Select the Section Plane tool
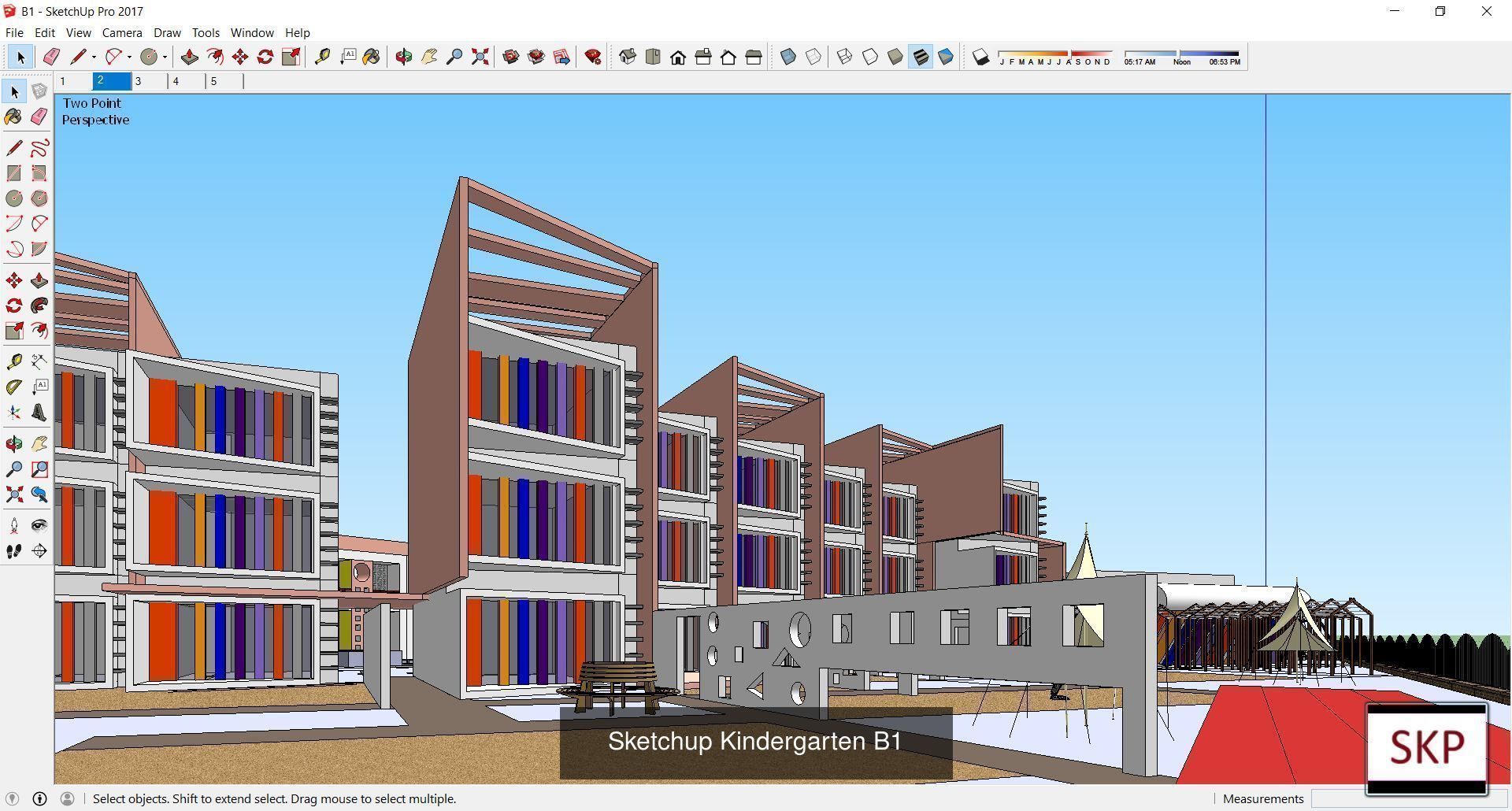Image resolution: width=1512 pixels, height=811 pixels. click(39, 550)
